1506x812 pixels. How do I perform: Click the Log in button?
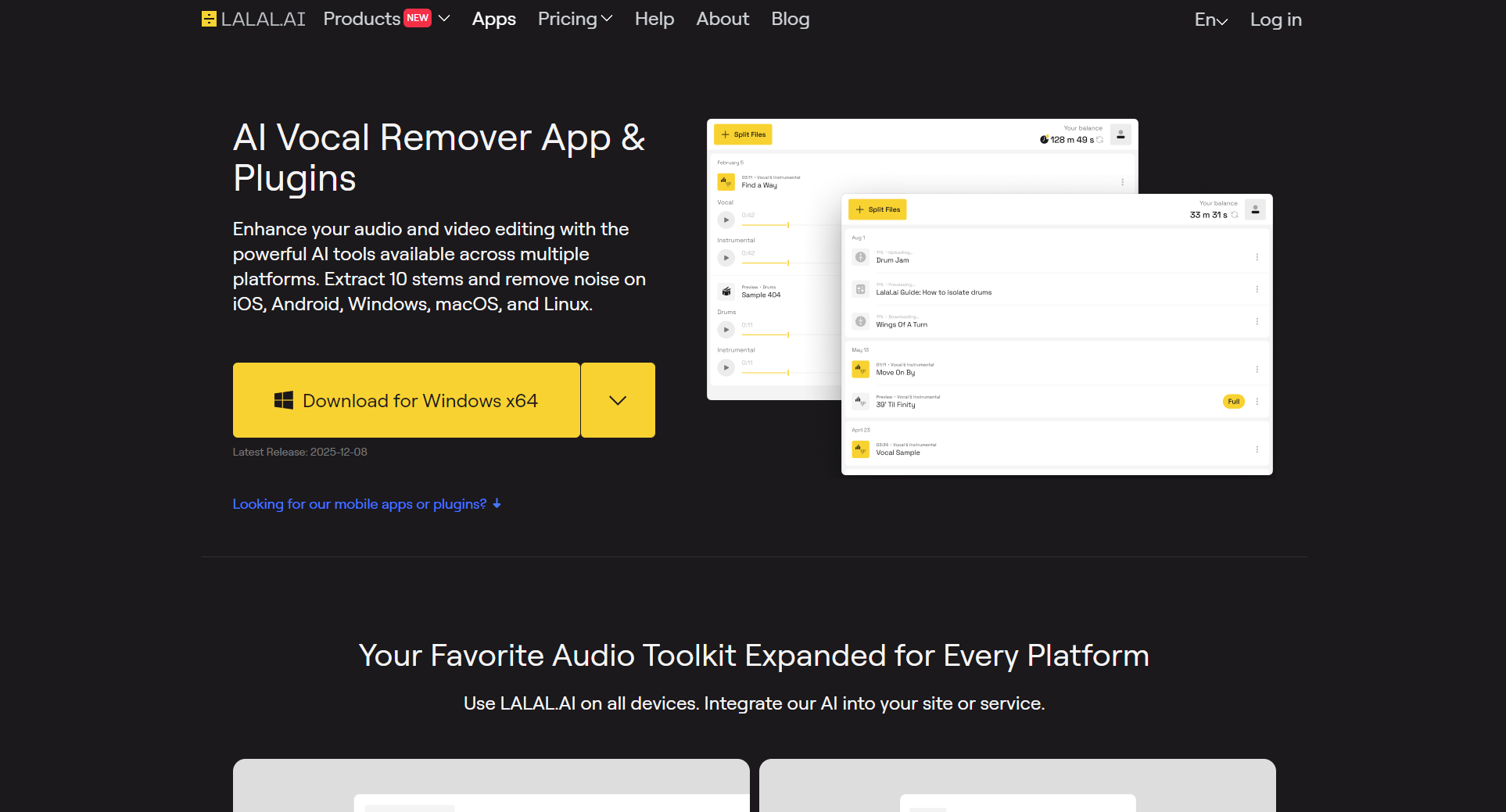pyautogui.click(x=1275, y=20)
